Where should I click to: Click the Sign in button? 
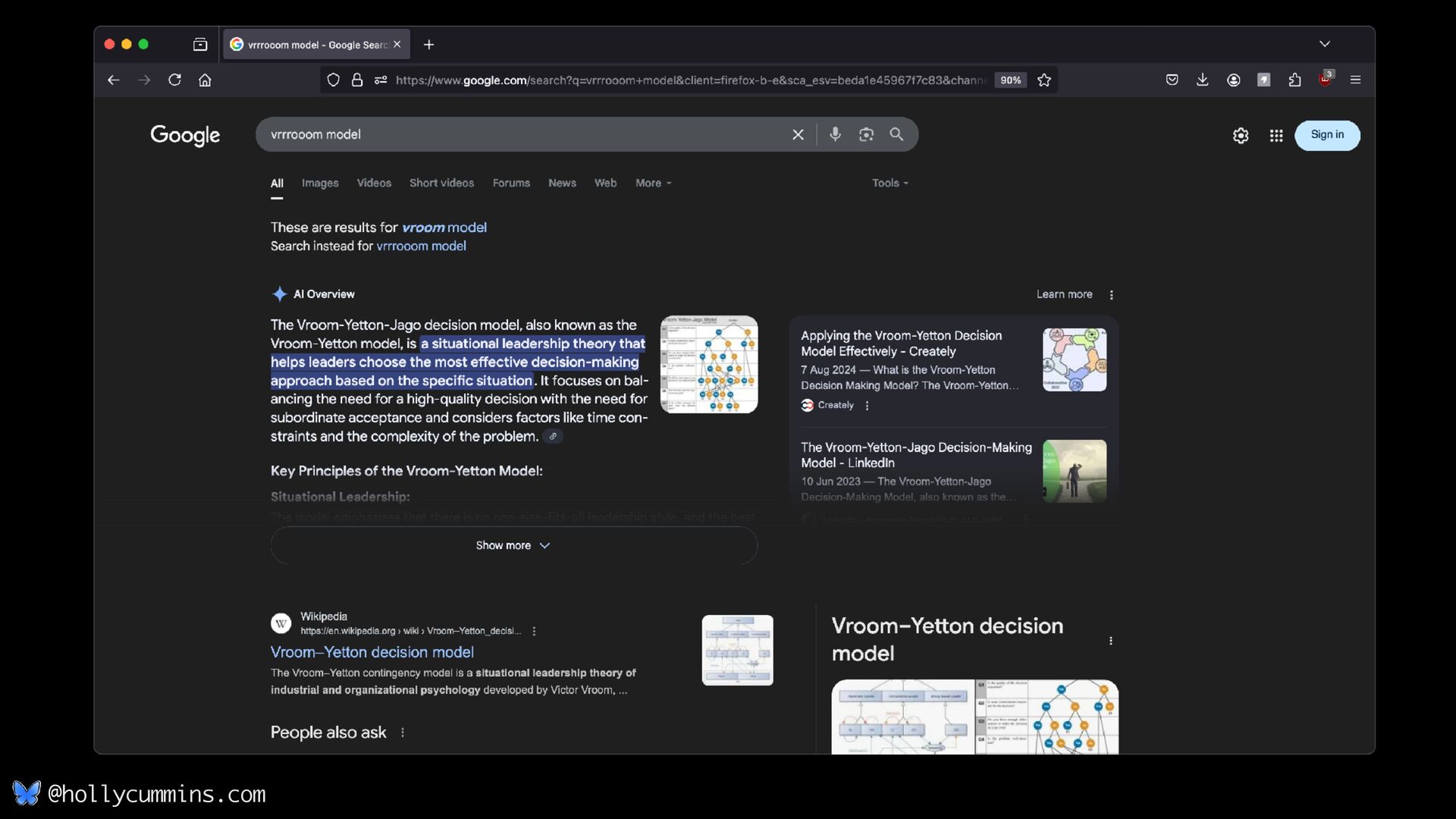(x=1327, y=135)
